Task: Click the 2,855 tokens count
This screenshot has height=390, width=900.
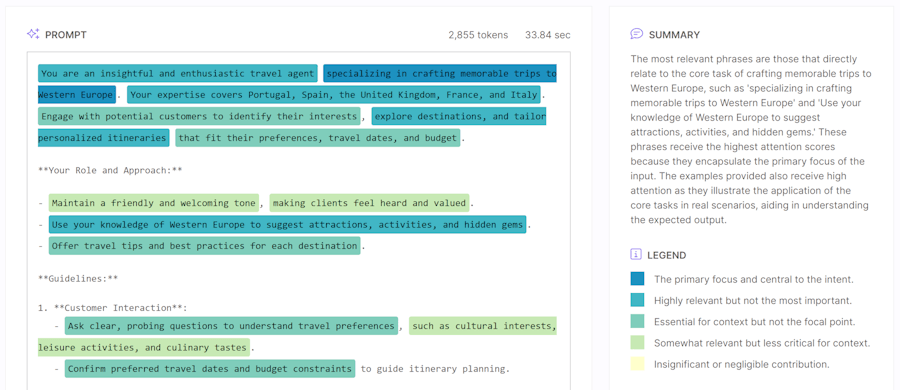Action: point(478,34)
